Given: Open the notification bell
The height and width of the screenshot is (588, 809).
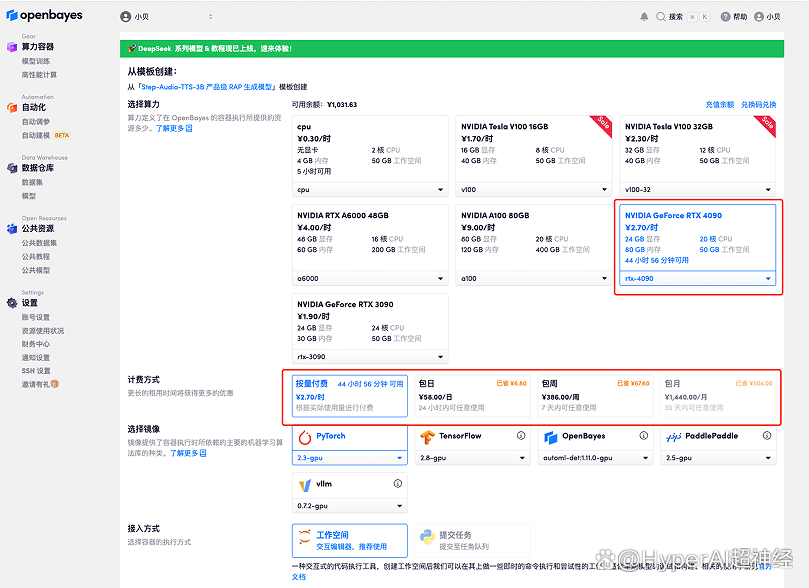Looking at the screenshot, I should click(644, 17).
